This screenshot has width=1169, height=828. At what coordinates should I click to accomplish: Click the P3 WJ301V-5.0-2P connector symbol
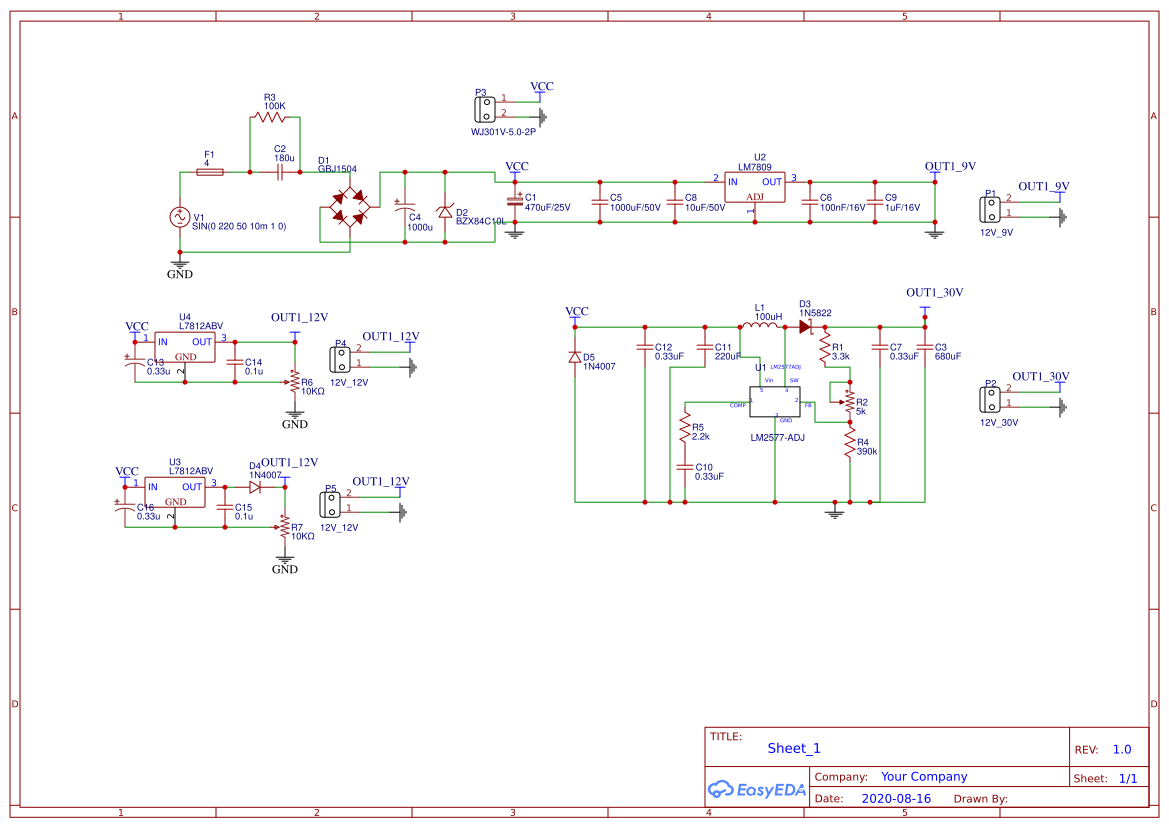click(484, 106)
